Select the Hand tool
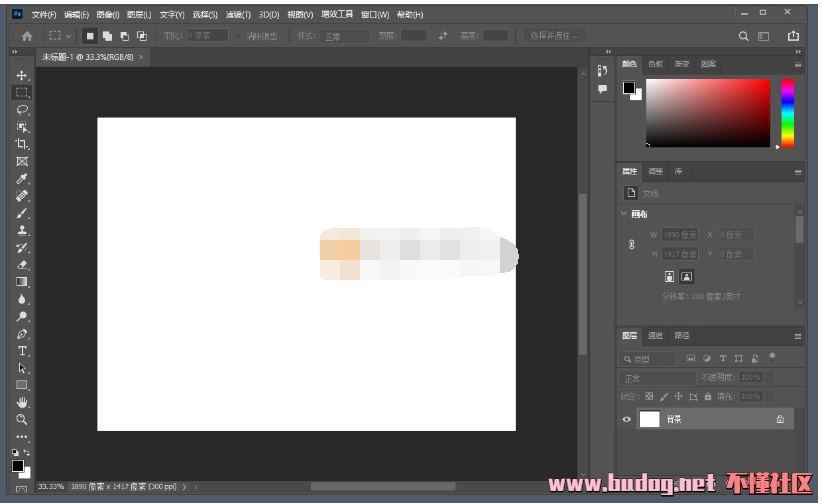Screen dimensions: 822x504 tap(21, 402)
